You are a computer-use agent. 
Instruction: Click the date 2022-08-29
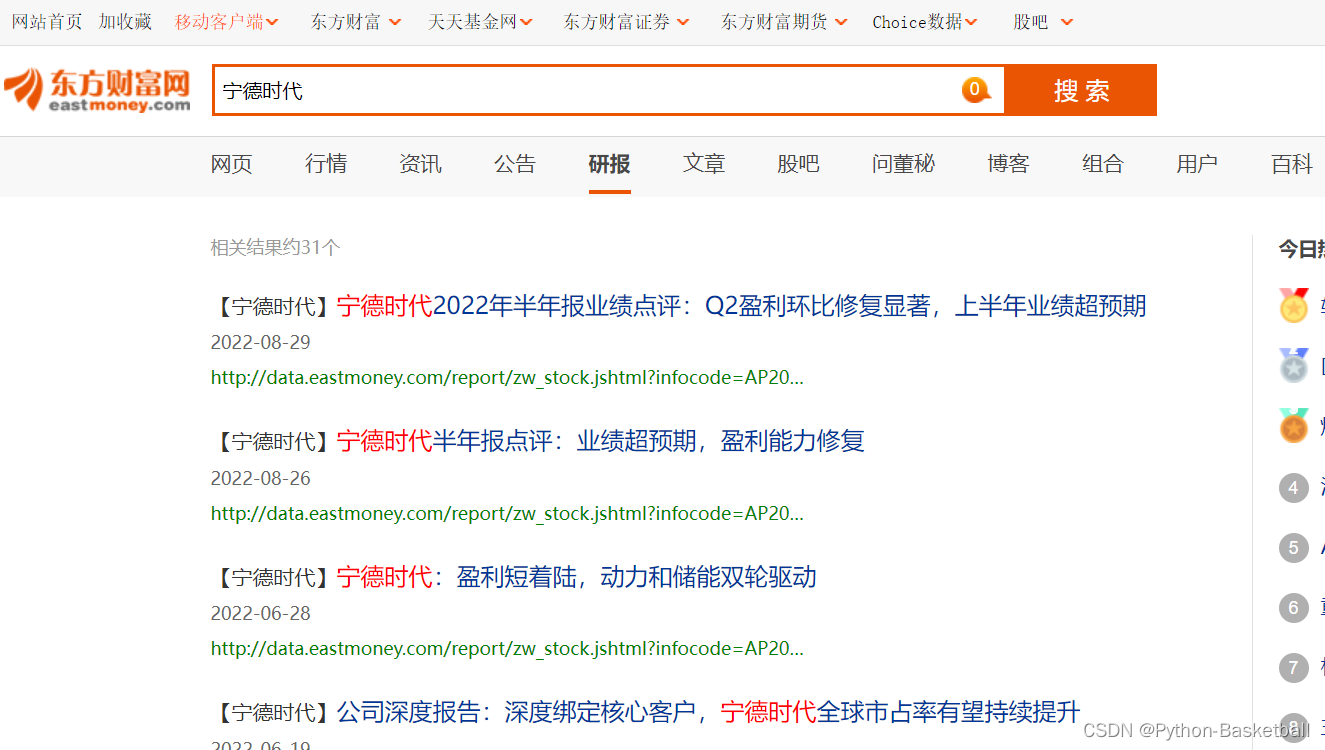(260, 342)
